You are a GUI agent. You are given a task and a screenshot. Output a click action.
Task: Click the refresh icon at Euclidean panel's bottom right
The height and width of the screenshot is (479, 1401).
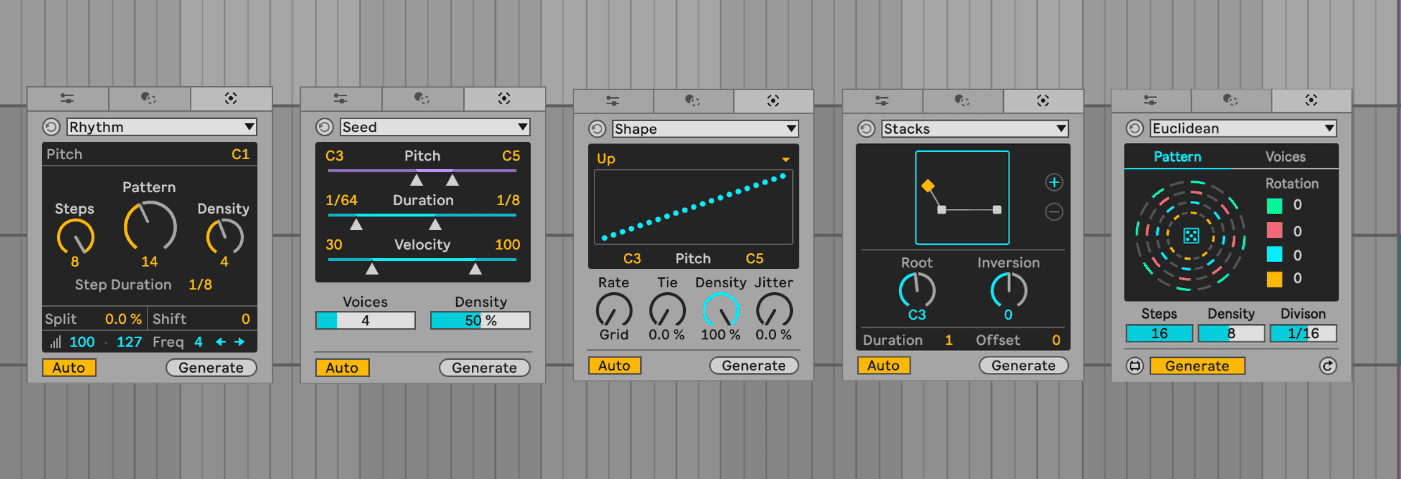[1327, 366]
